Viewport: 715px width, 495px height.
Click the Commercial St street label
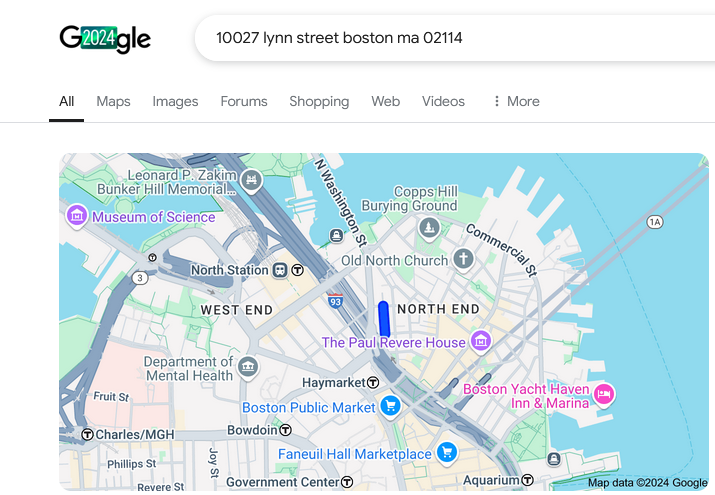tap(502, 250)
